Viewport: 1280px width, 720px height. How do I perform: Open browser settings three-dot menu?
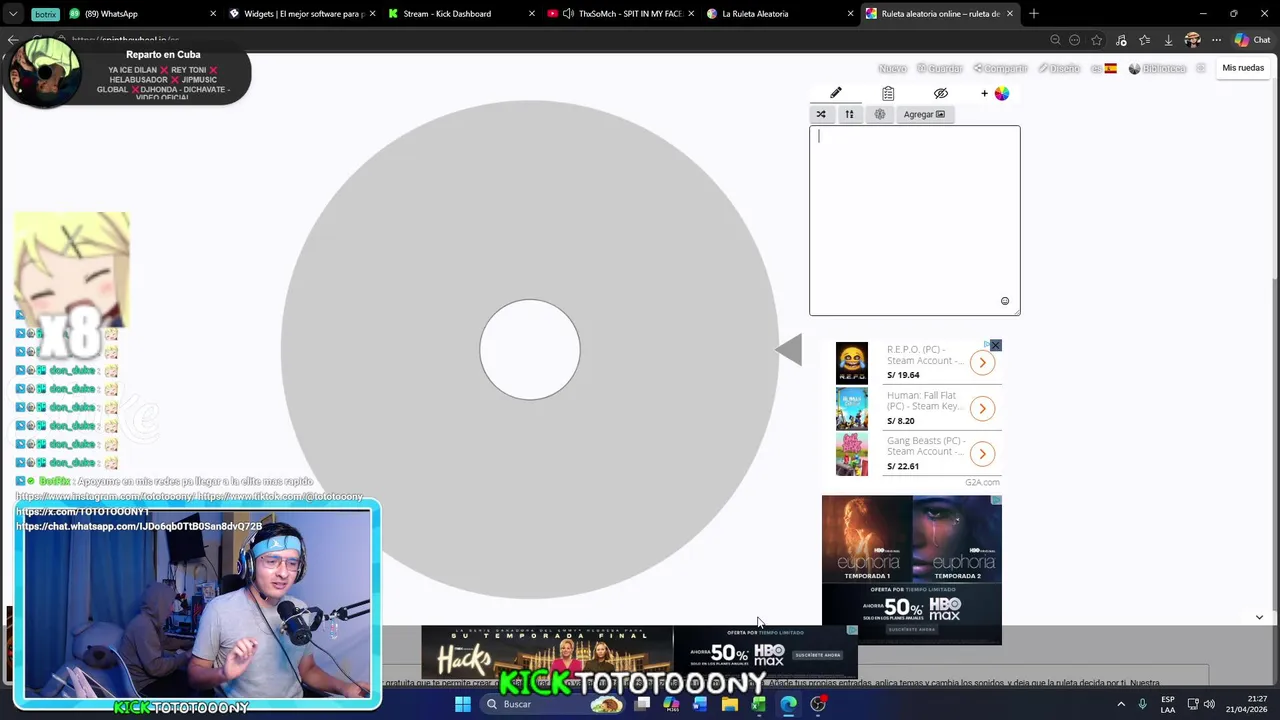(x=1216, y=40)
